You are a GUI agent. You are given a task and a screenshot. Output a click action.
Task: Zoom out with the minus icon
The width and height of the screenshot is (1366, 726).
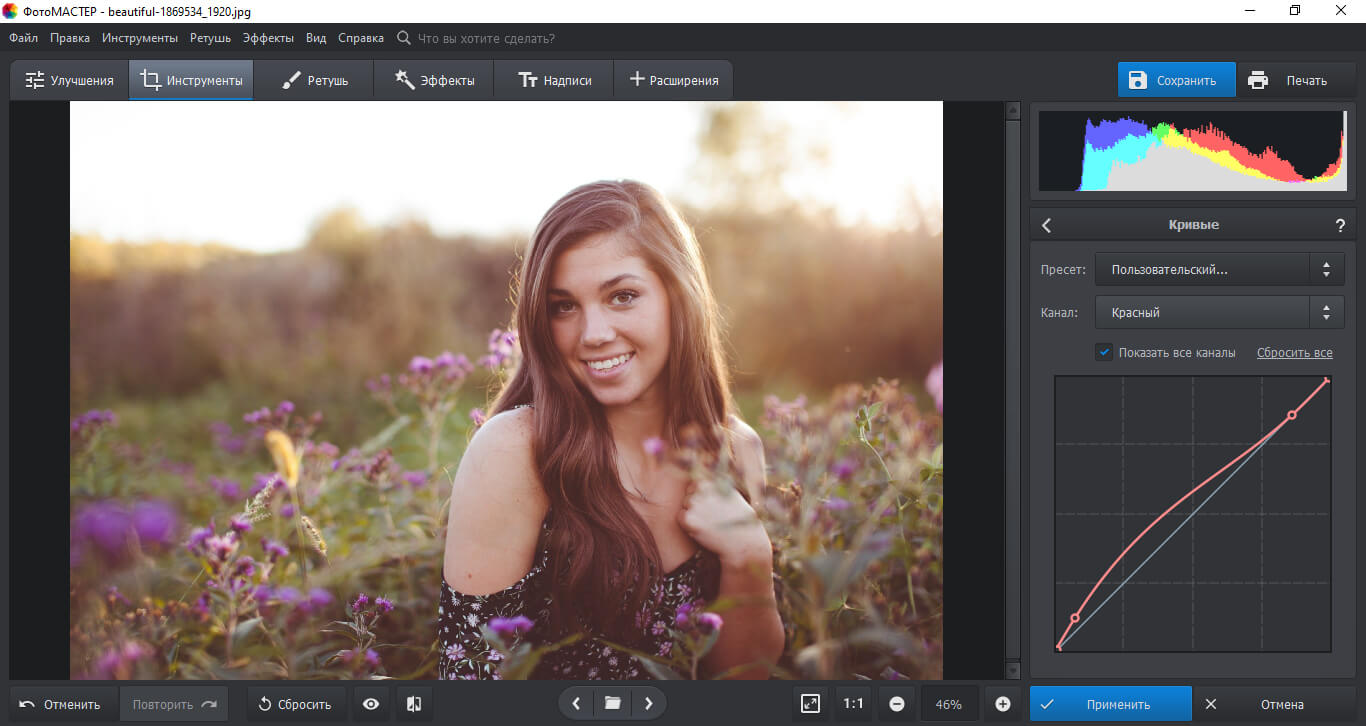tap(897, 704)
